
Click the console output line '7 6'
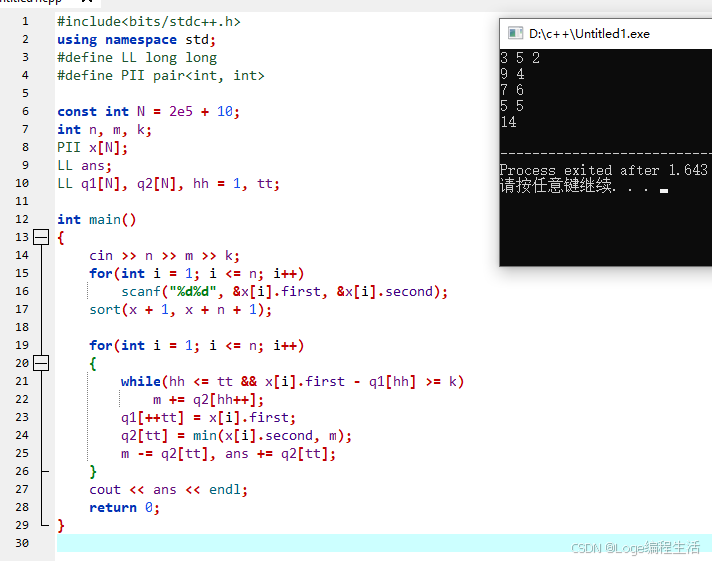[x=512, y=89]
